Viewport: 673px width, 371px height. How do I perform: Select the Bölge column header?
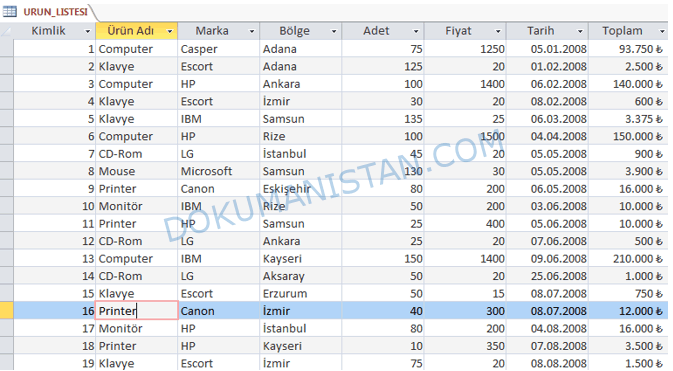[300, 31]
